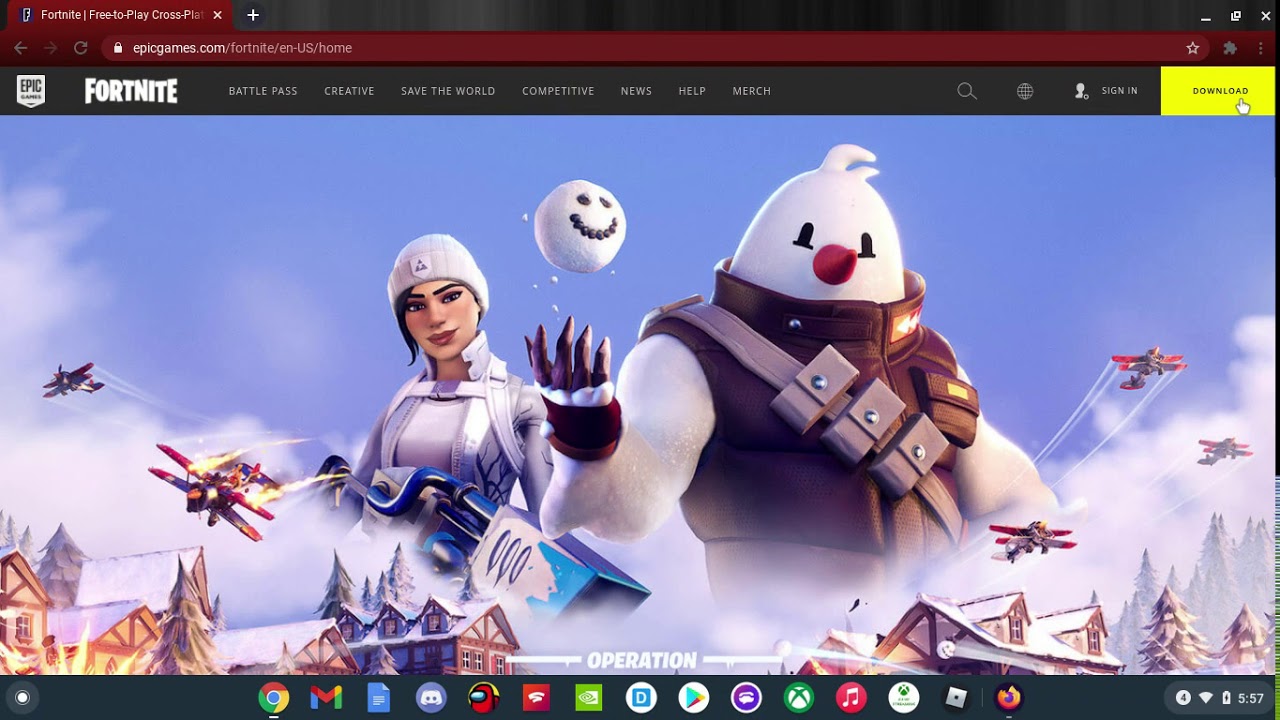Open the ChromeOS launcher button
1280x720 pixels.
(x=22, y=698)
